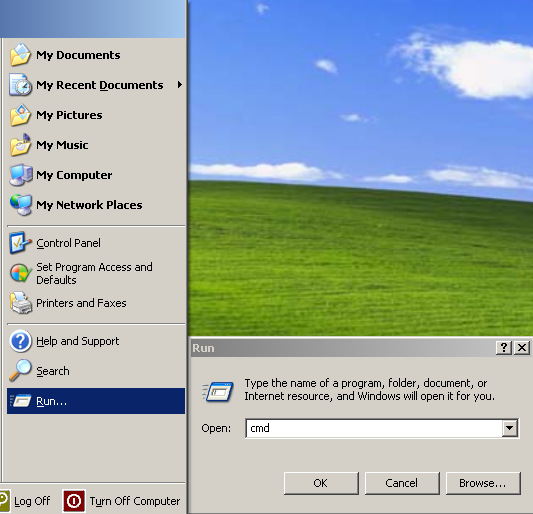This screenshot has height=514, width=533.
Task: Click the red Turn Off Computer icon
Action: pos(74,501)
